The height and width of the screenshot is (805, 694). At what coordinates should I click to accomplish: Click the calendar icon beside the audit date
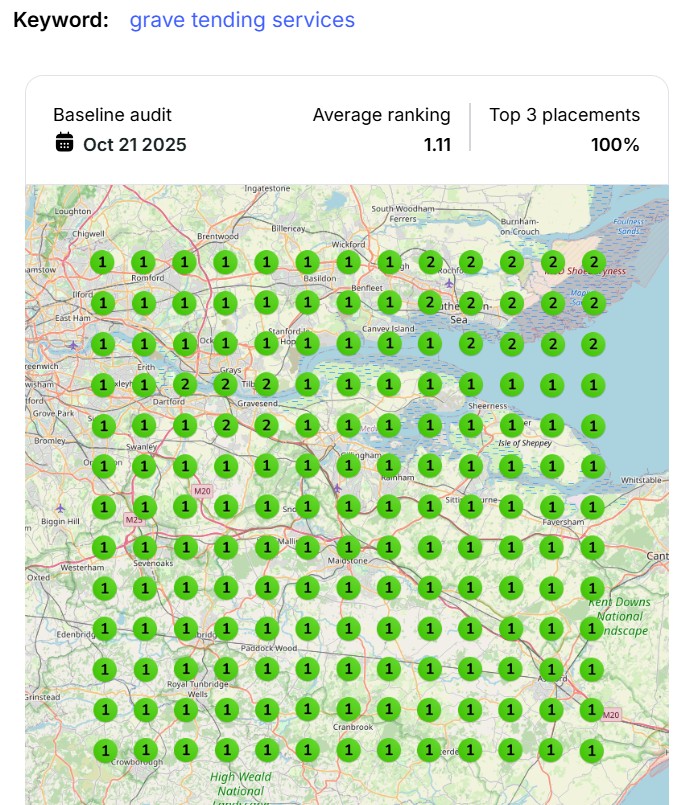pos(64,143)
